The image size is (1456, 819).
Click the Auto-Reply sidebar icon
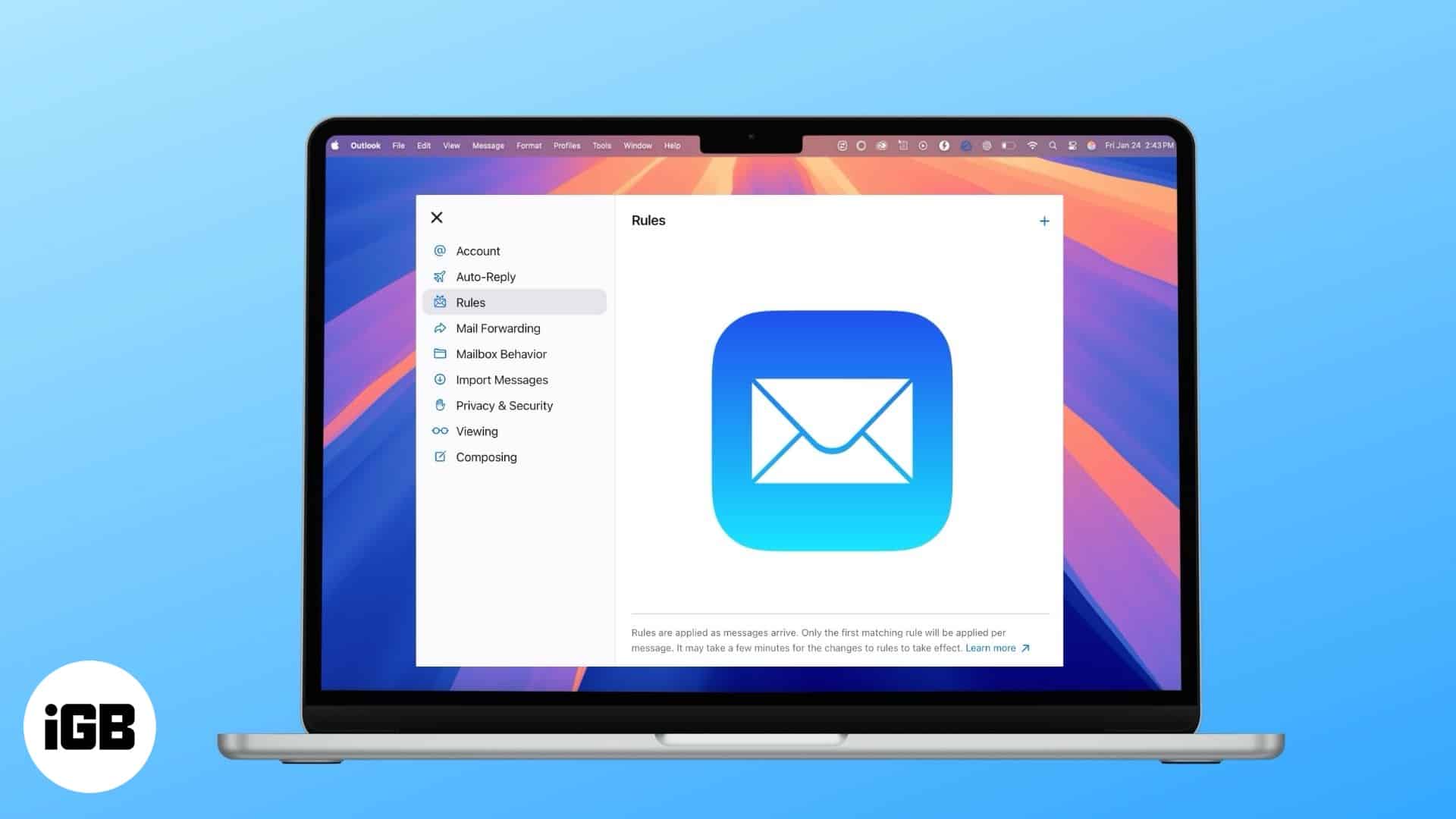tap(440, 276)
